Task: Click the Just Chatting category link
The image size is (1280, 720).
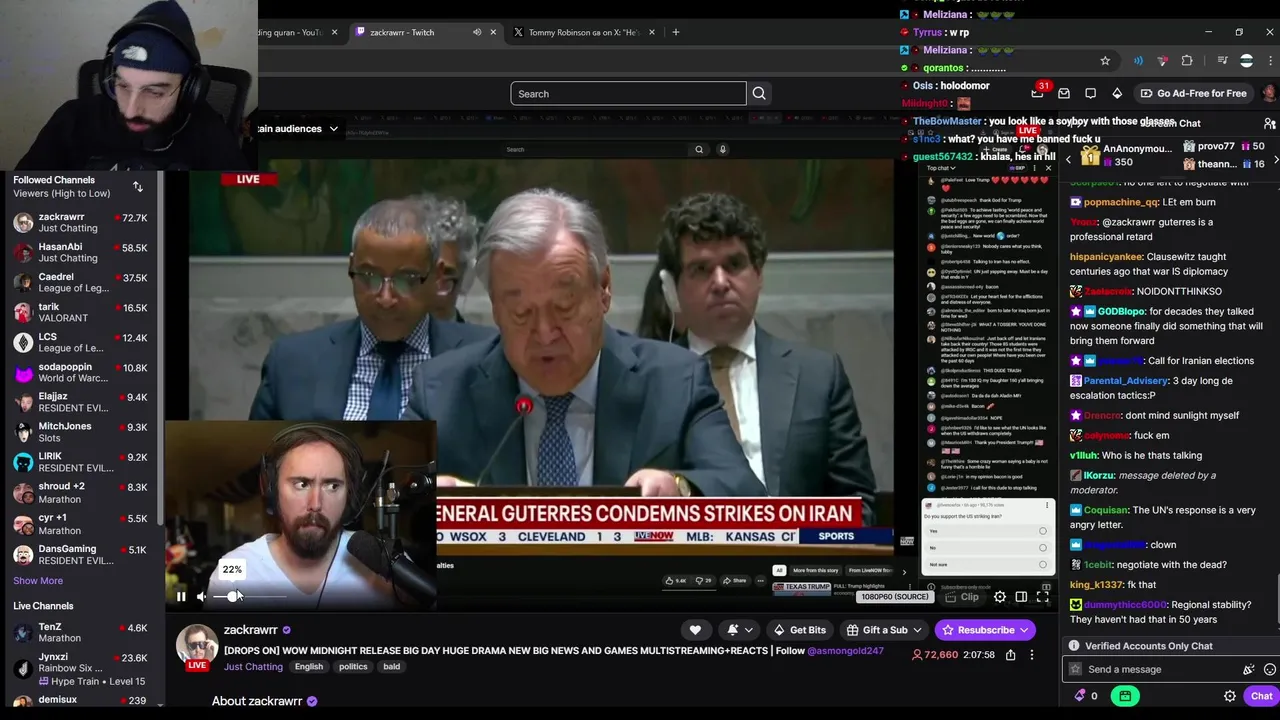Action: pyautogui.click(x=253, y=667)
